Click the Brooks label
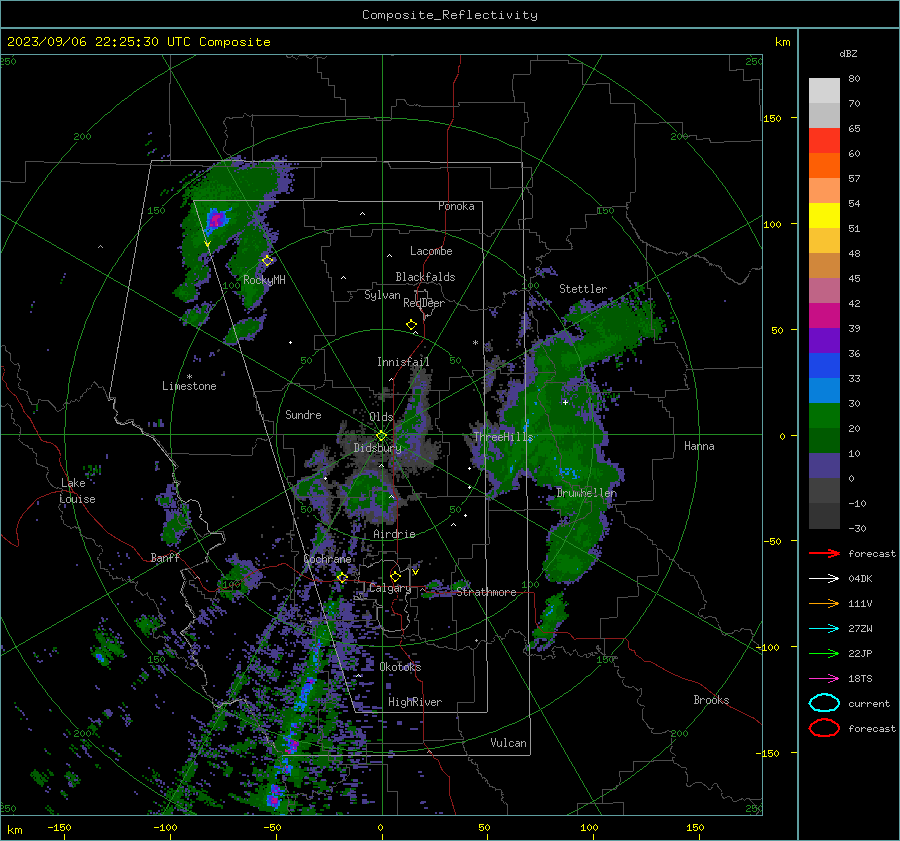The width and height of the screenshot is (900, 841). pos(711,700)
